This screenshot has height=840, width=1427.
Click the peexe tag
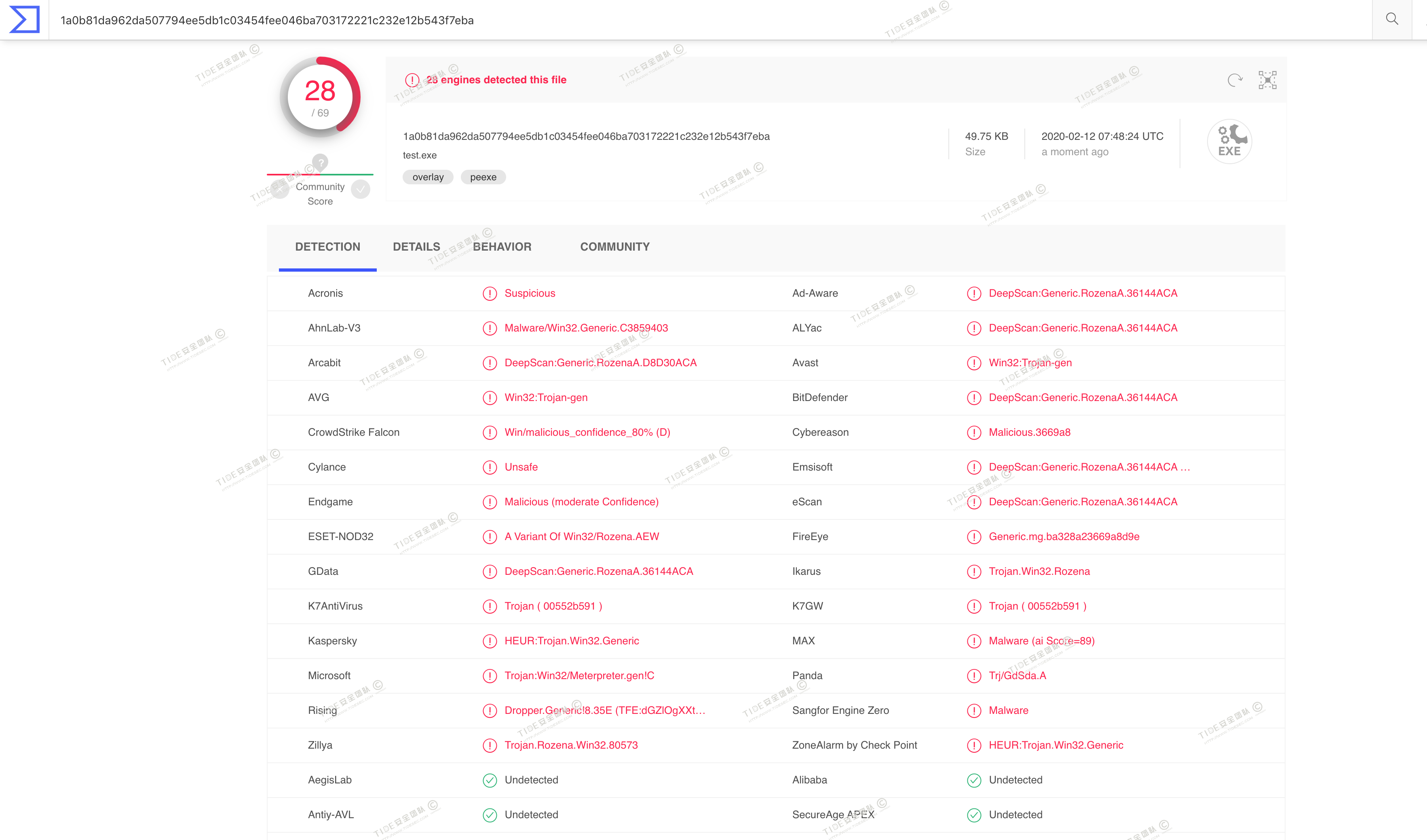tap(483, 177)
